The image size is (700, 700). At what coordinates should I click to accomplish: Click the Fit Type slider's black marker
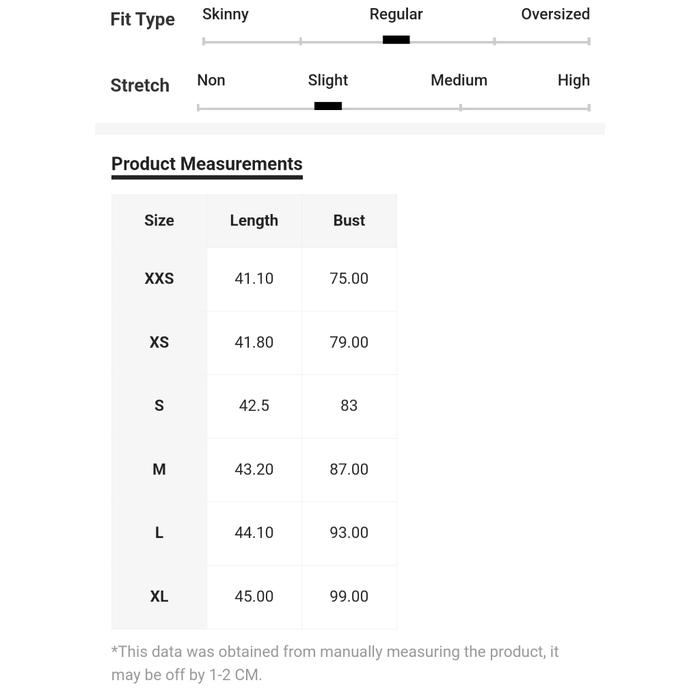point(396,40)
